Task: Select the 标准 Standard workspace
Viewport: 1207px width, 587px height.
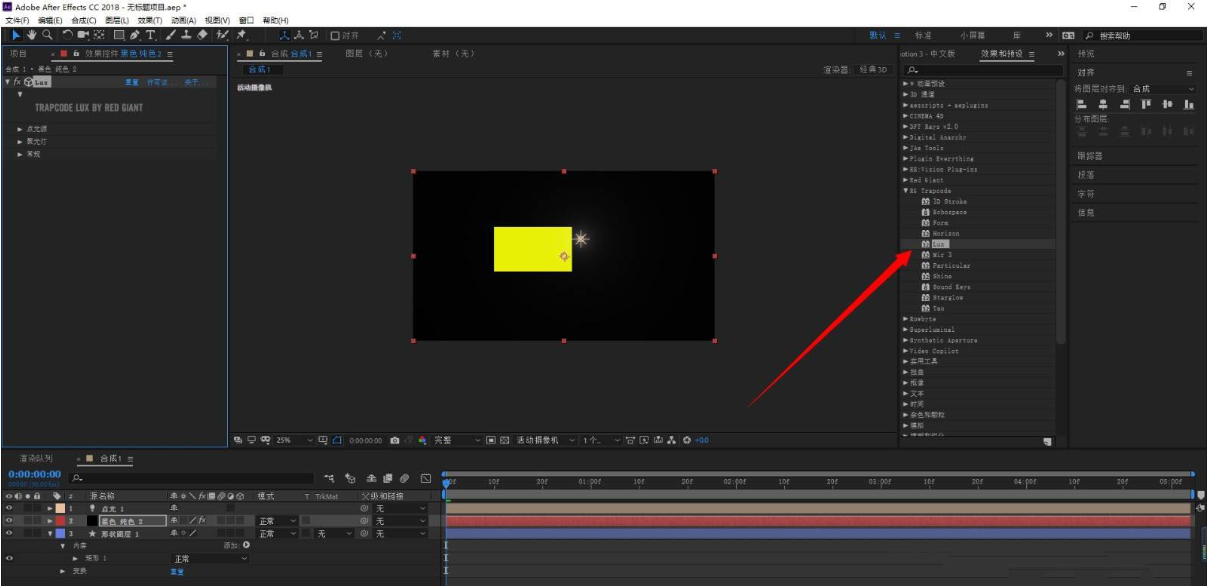Action: (922, 35)
